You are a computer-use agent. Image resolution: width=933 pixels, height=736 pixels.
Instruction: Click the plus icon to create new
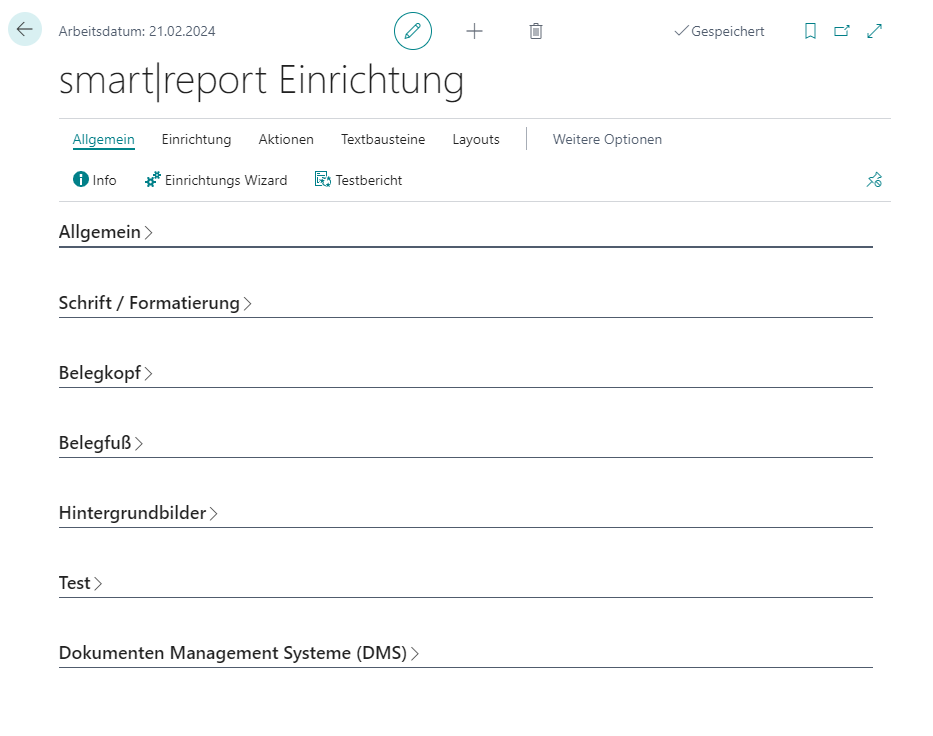(474, 31)
